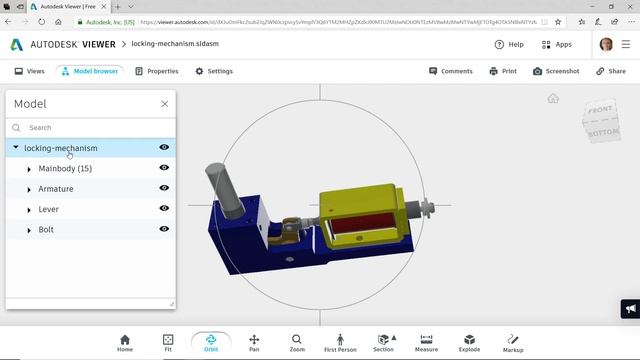Toggle the Model browser panel
640x360 pixels.
(90, 71)
